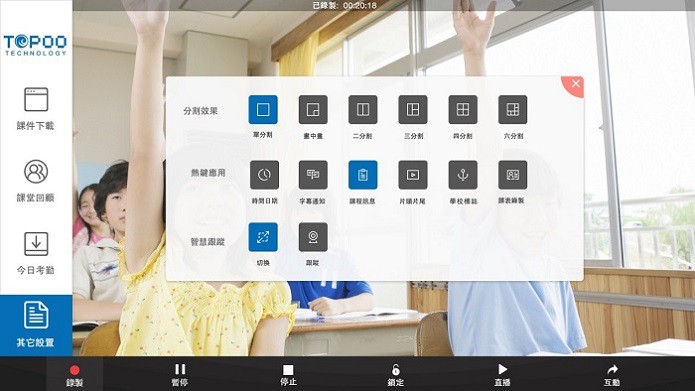Screen dimensions: 695x391
Task: Enable the 跟蹤 camera tracking mode
Action: click(313, 237)
